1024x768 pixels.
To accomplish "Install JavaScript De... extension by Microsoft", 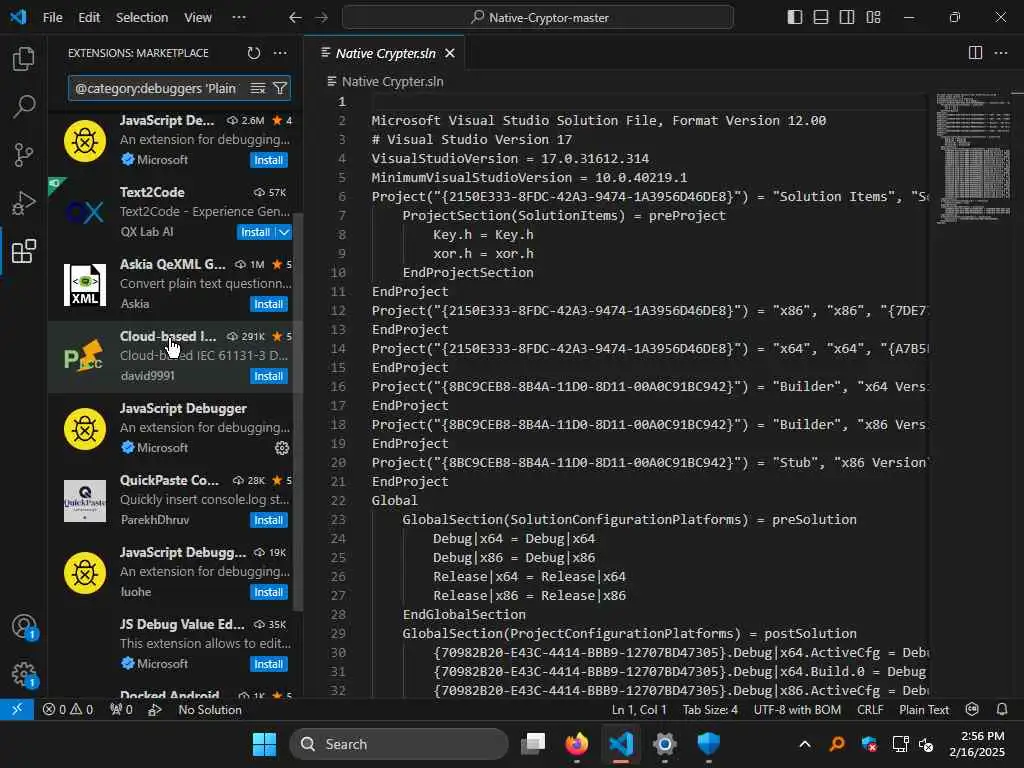I will coord(268,160).
